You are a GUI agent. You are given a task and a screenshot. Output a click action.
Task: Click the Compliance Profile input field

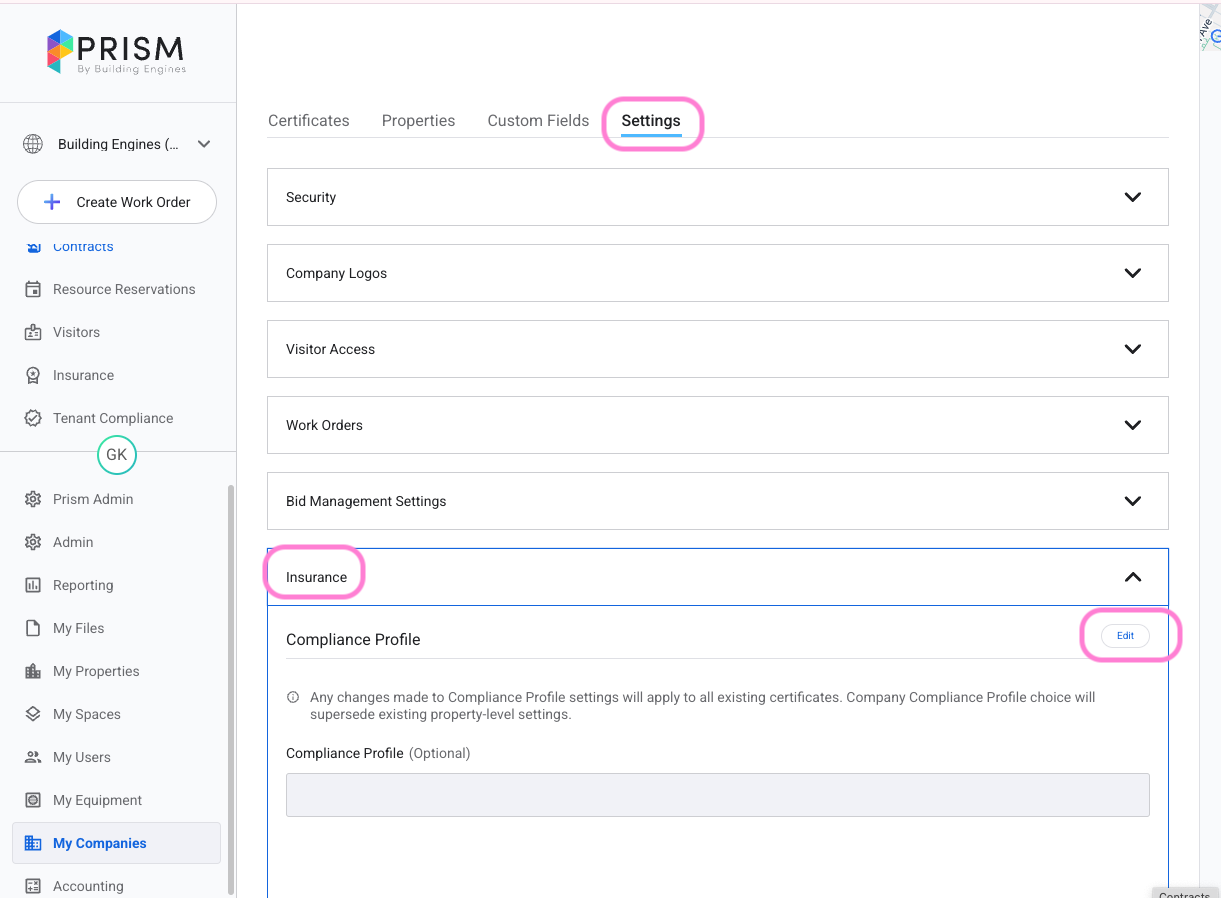(x=717, y=795)
